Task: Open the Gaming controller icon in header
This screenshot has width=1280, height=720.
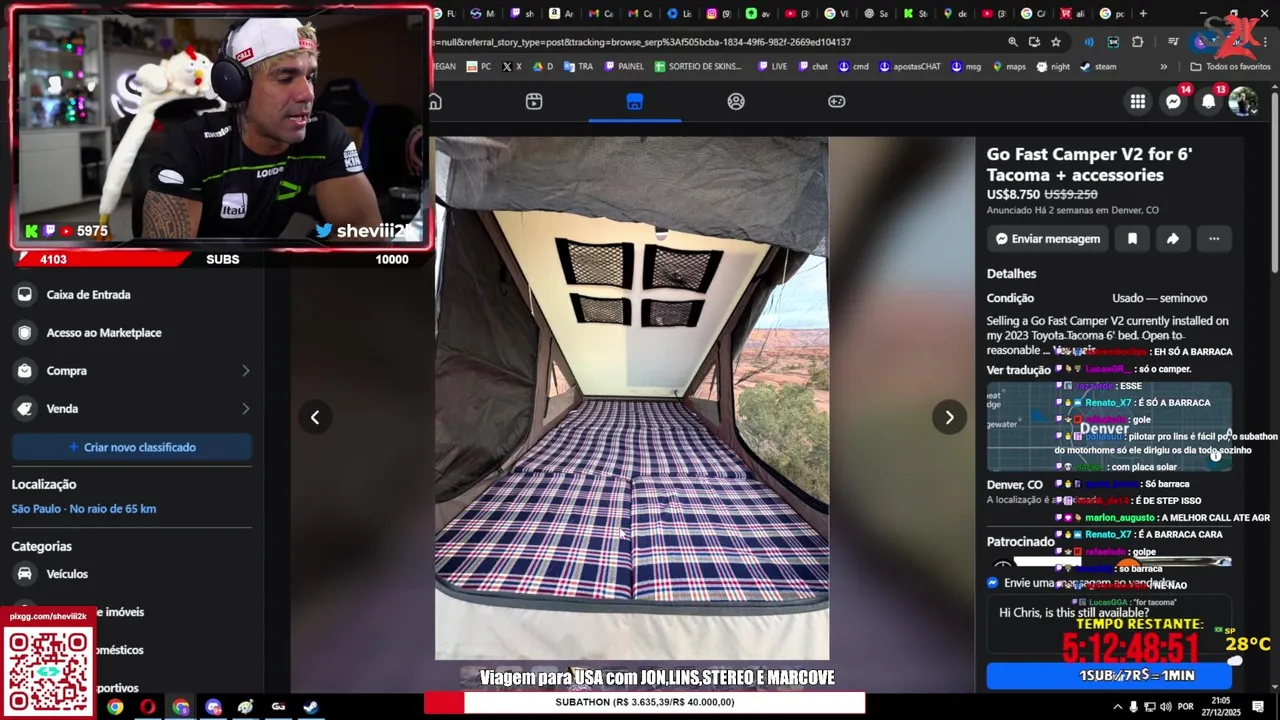Action: click(837, 101)
